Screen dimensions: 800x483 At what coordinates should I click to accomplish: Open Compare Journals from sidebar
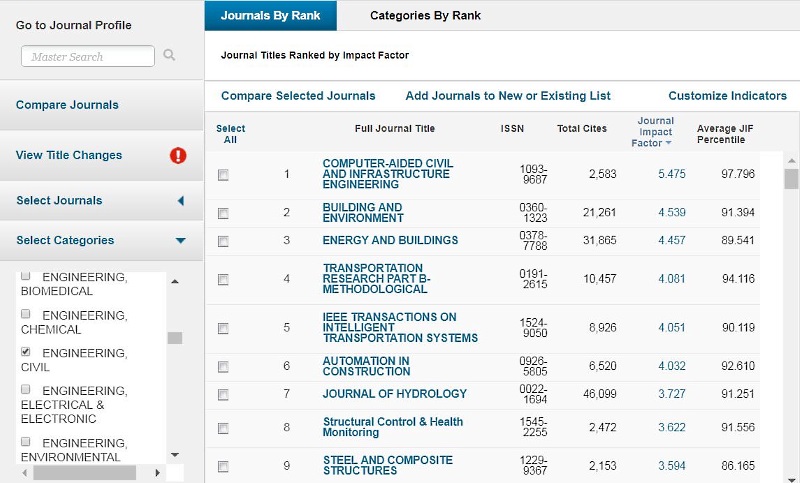[67, 105]
